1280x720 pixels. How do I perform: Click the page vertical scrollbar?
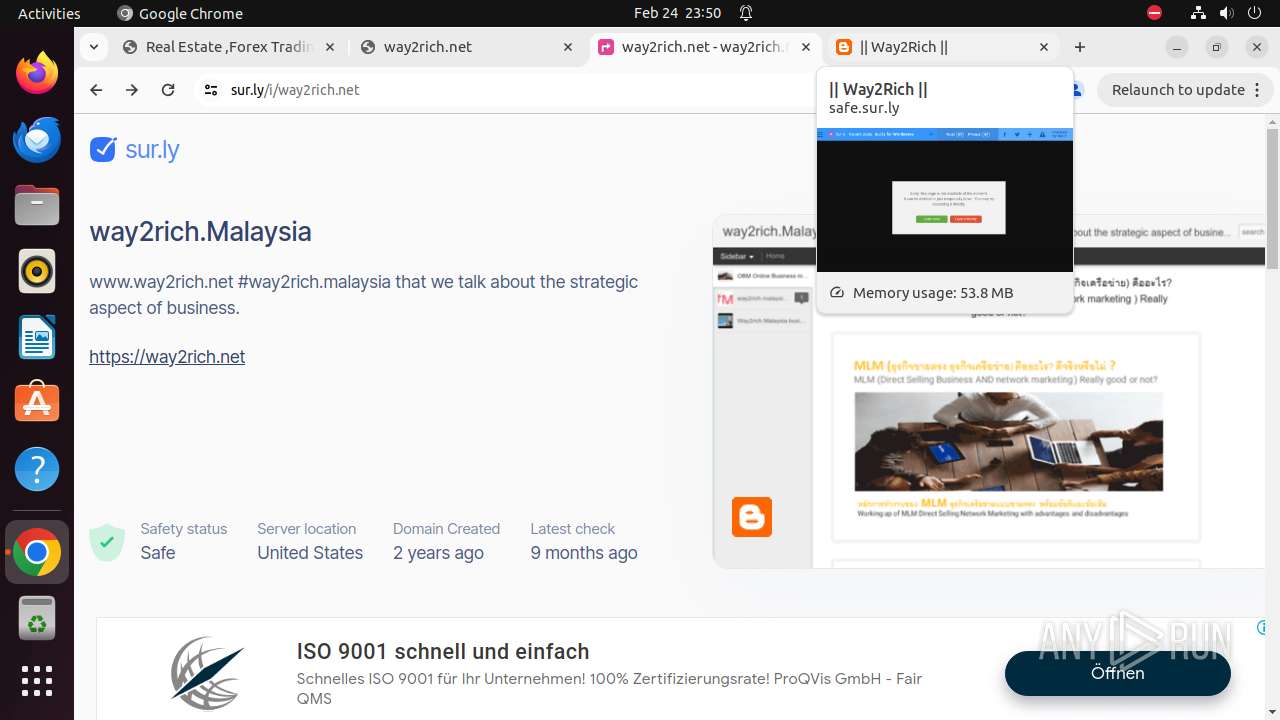1272,200
